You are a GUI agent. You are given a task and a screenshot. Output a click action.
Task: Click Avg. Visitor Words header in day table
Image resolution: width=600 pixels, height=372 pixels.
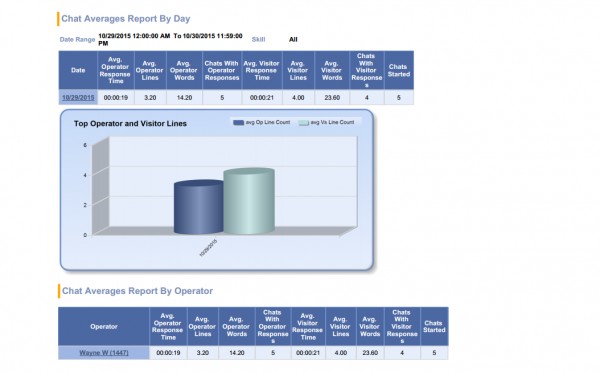pyautogui.click(x=332, y=70)
